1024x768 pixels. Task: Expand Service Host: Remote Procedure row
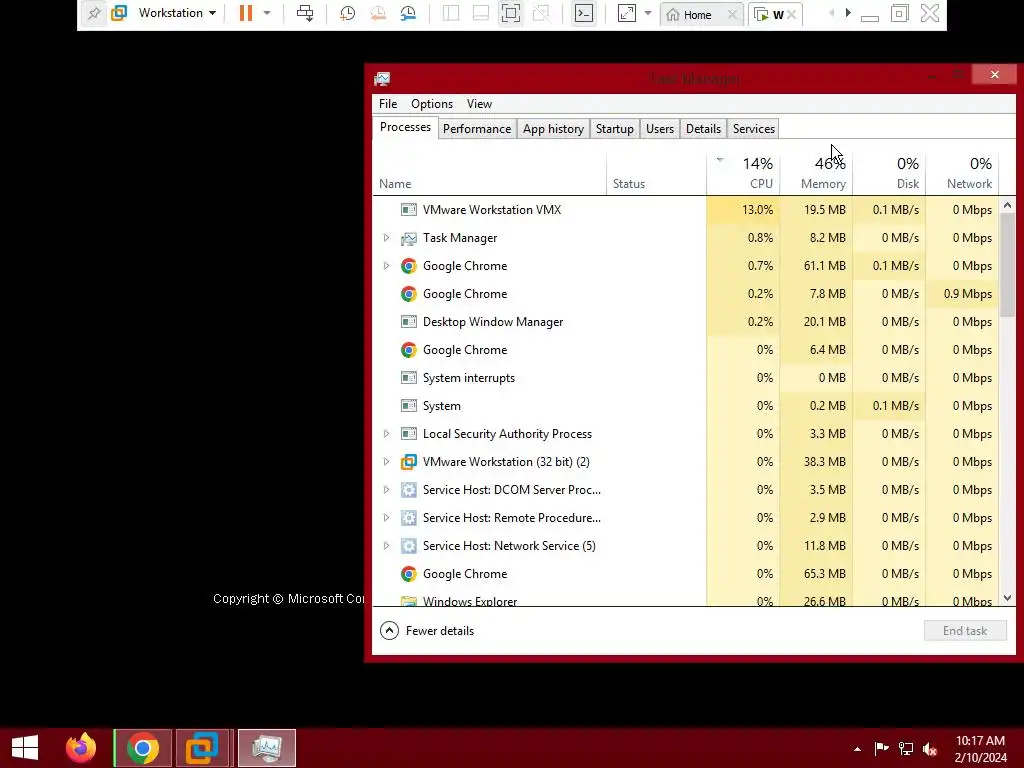tap(386, 518)
